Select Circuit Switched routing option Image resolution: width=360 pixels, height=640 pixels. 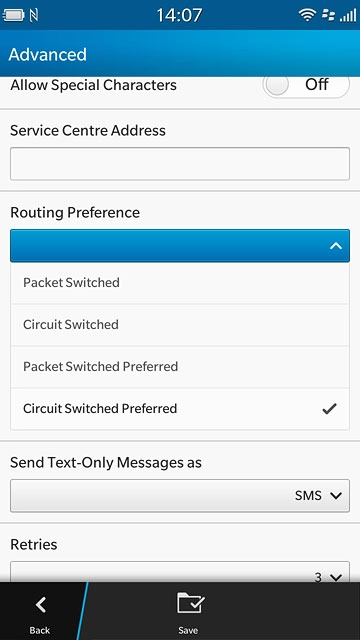(180, 325)
